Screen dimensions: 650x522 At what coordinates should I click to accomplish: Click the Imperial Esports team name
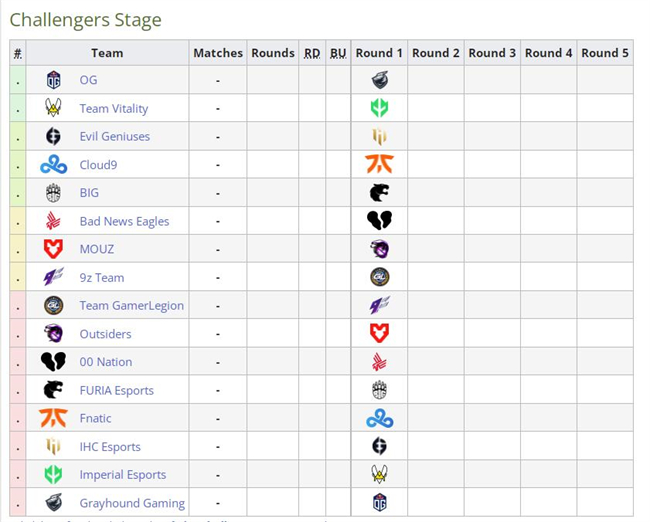123,475
